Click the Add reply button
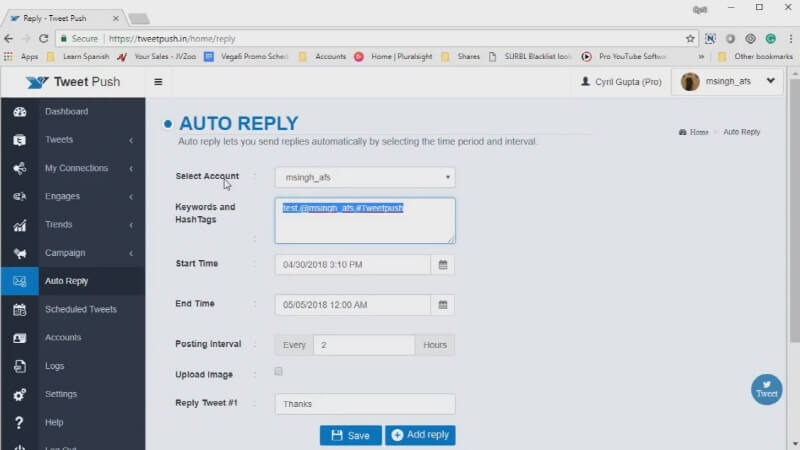This screenshot has width=800, height=450. [420, 435]
